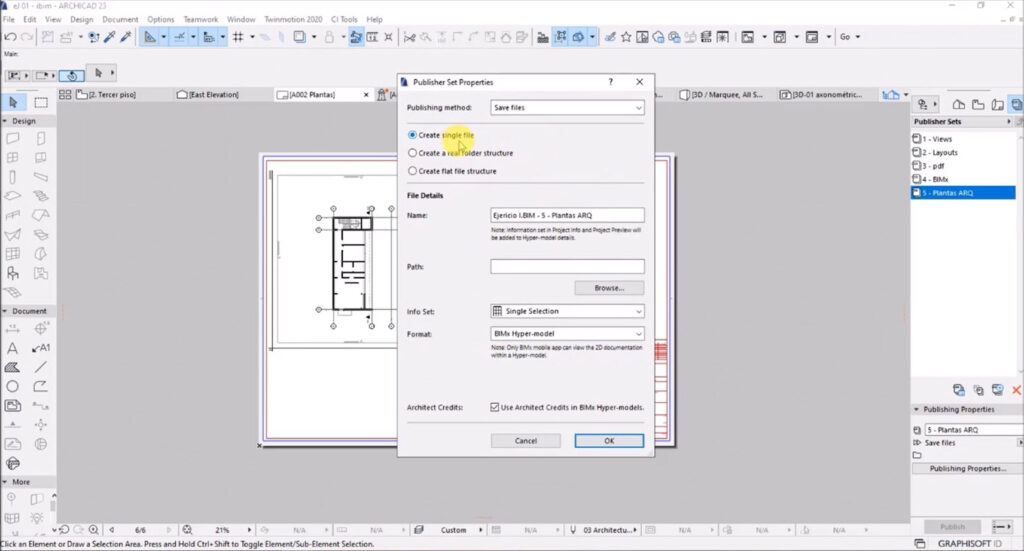The image size is (1024, 551).
Task: Click the Undo icon in toolbar
Action: pyautogui.click(x=10, y=37)
